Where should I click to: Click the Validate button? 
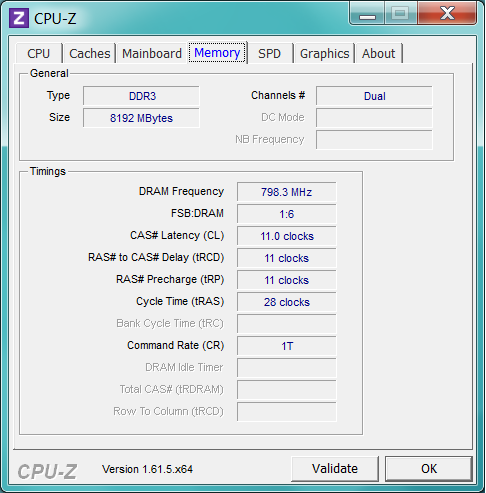point(335,469)
